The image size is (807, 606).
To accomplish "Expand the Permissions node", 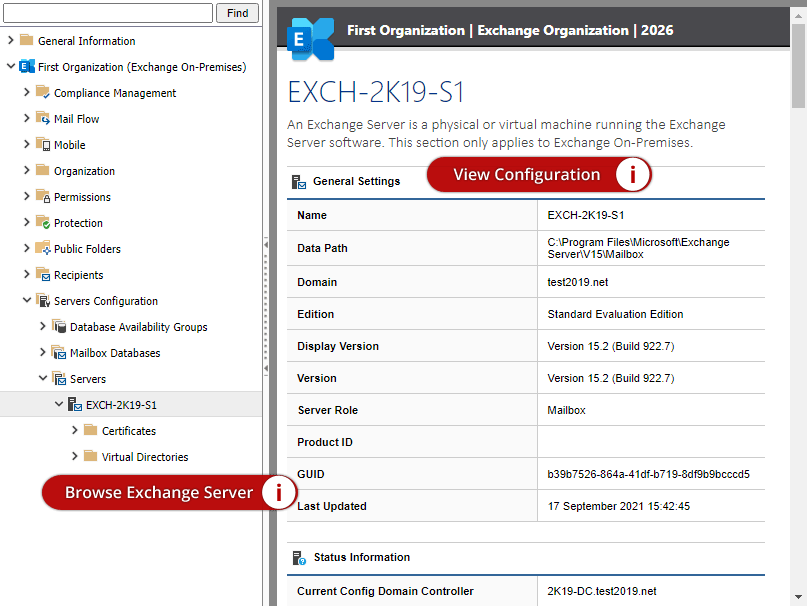I will (27, 196).
